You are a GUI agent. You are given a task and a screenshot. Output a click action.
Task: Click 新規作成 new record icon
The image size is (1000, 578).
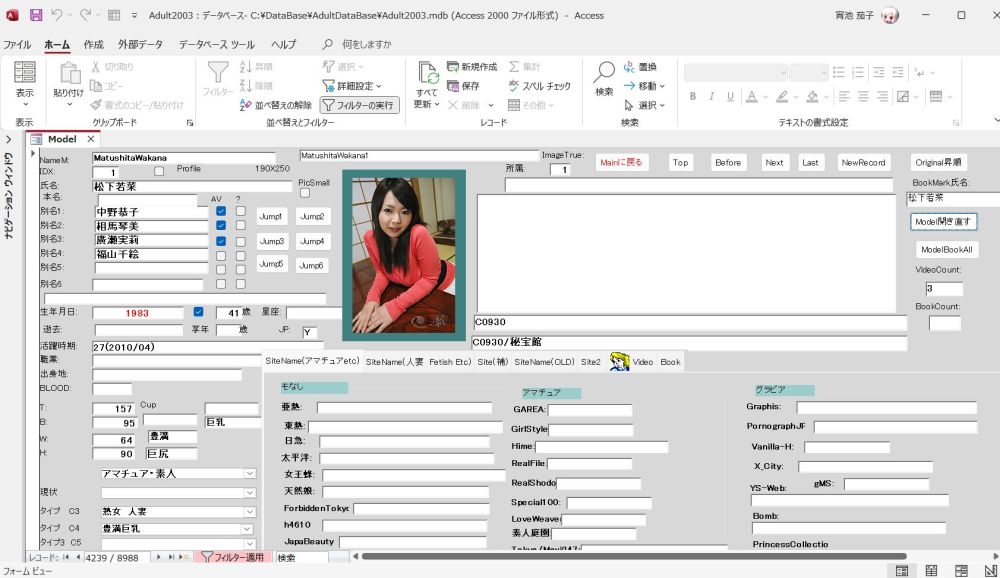point(455,67)
